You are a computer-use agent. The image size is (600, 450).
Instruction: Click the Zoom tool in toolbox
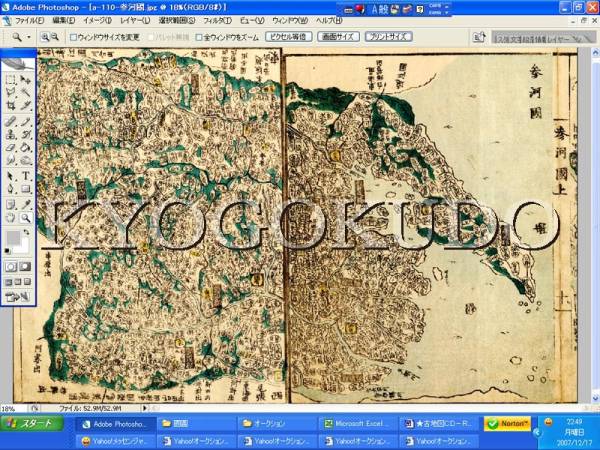pos(25,218)
